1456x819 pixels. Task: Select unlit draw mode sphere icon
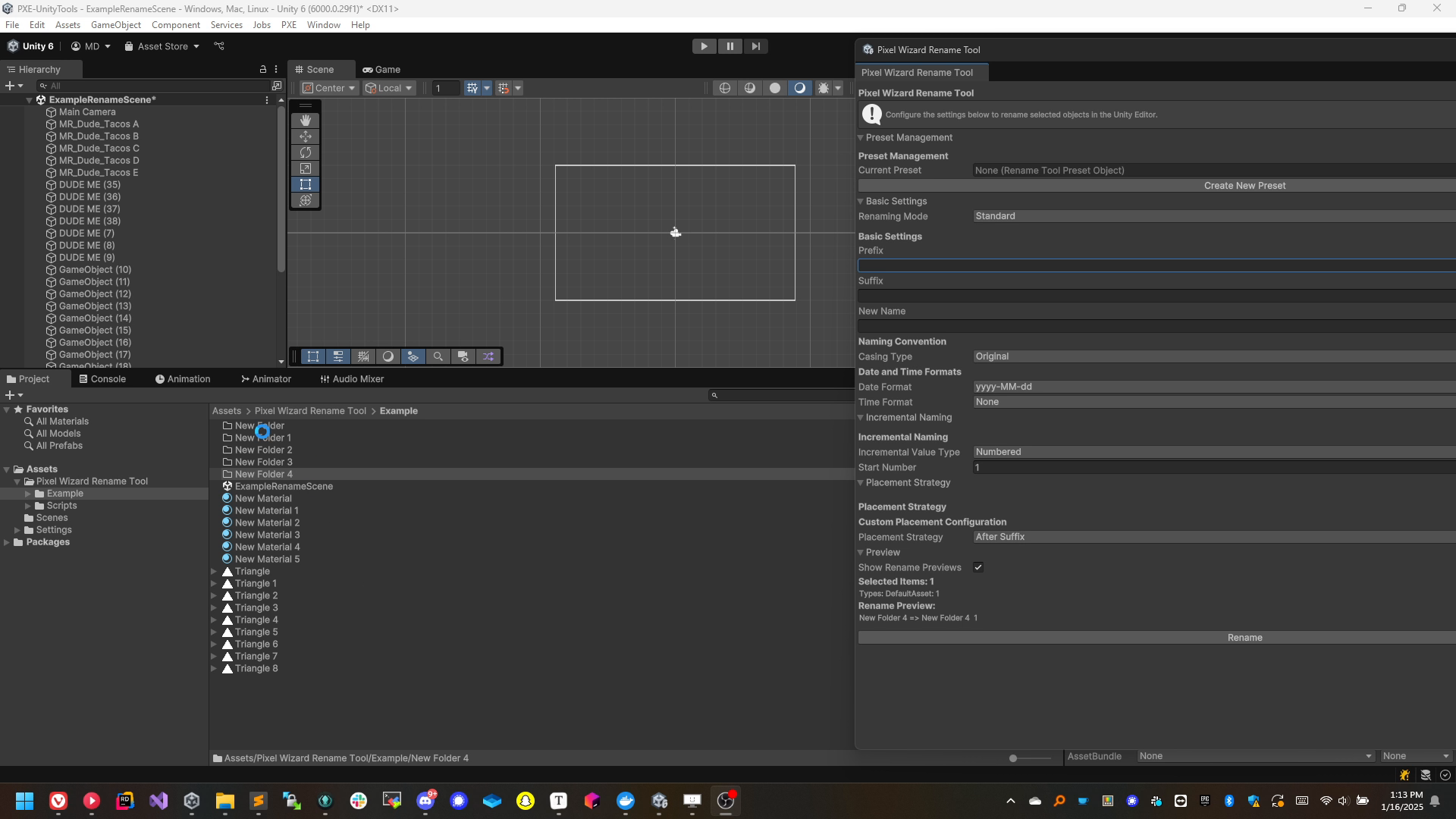[775, 88]
